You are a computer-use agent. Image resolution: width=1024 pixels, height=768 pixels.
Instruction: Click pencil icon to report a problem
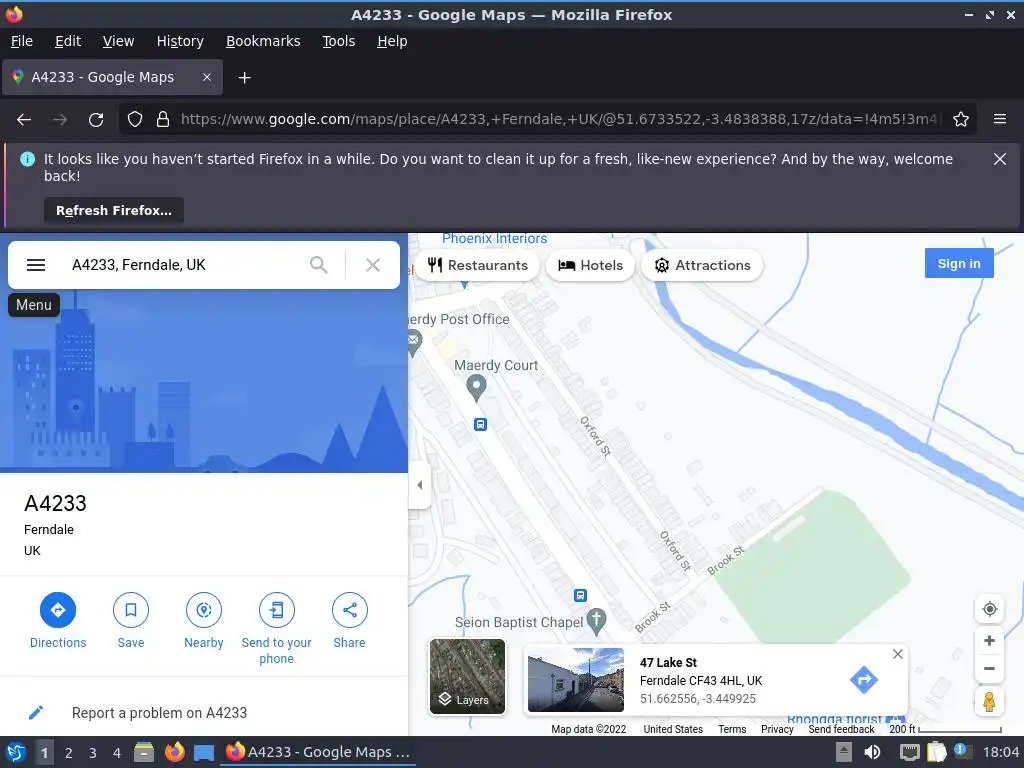(x=36, y=712)
